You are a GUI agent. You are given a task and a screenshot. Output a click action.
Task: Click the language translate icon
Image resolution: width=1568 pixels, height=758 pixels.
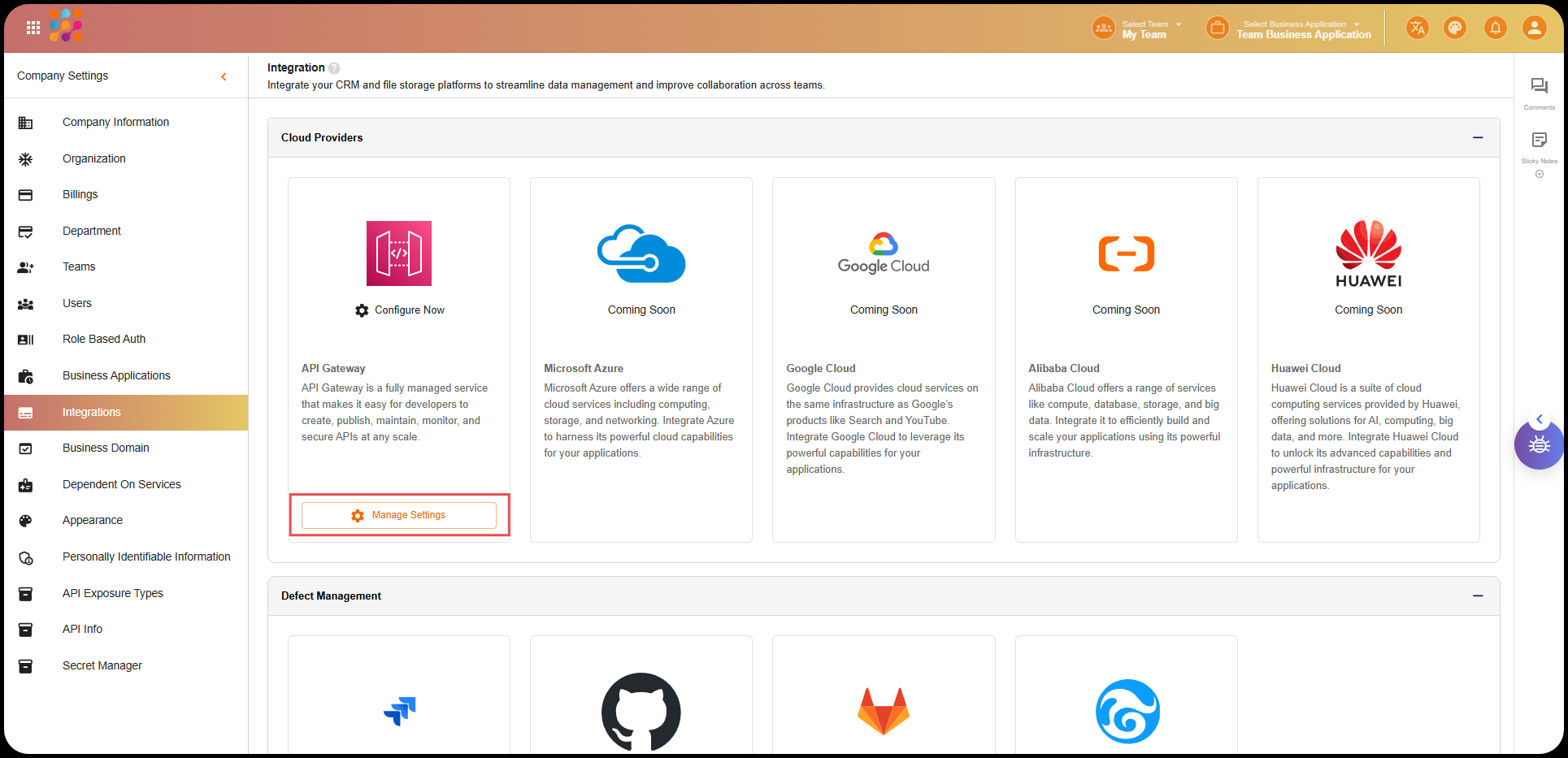[x=1418, y=28]
